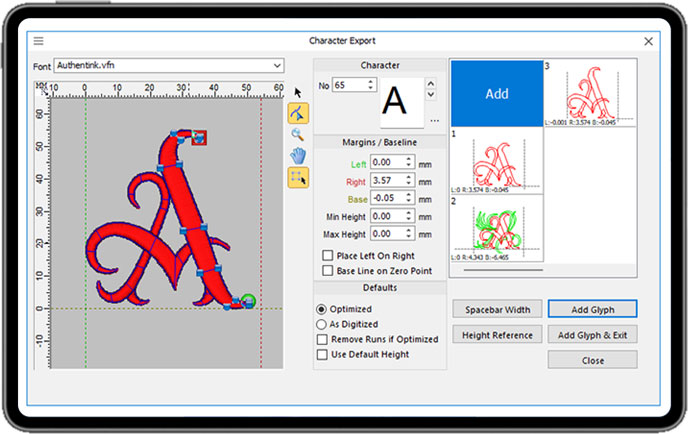Choose the magnifier zoom tool

(297, 134)
